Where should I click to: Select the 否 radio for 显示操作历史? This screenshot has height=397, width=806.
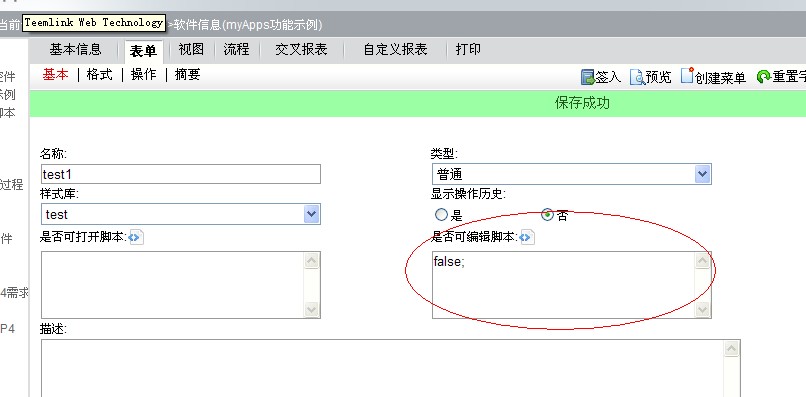click(x=547, y=214)
